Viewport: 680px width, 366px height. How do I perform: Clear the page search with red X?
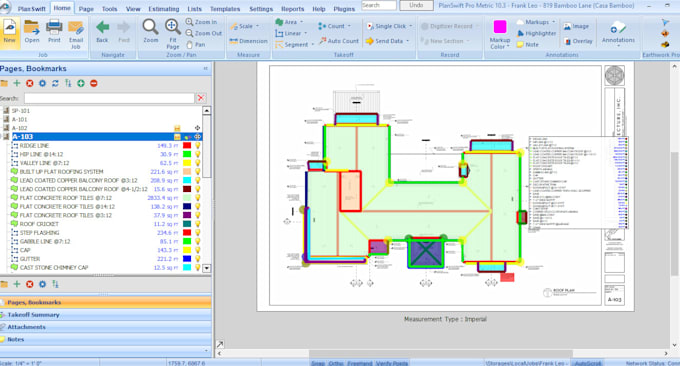[201, 98]
